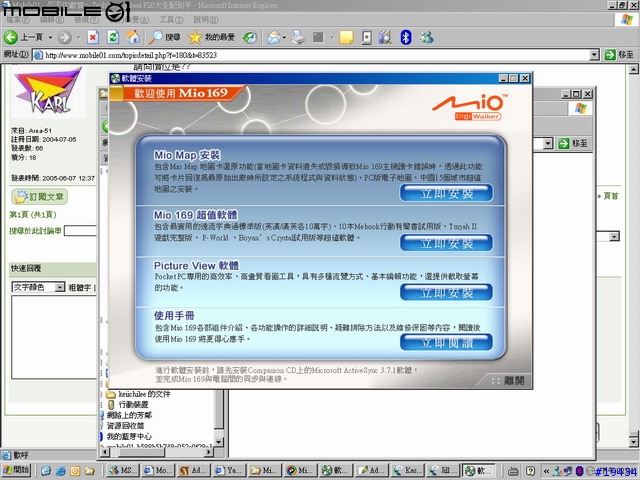The height and width of the screenshot is (480, 640).
Task: Stop page loading with red X icon
Action: click(x=93, y=38)
